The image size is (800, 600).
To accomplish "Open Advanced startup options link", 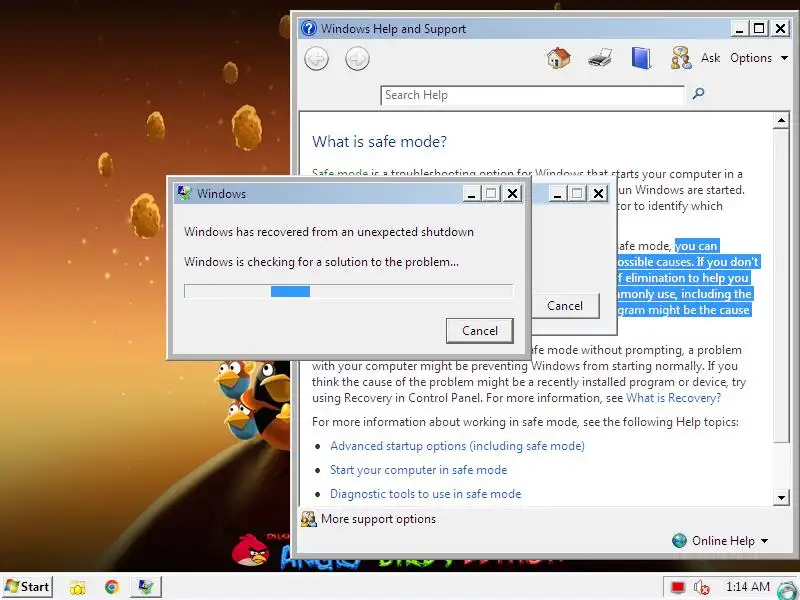I will [457, 446].
